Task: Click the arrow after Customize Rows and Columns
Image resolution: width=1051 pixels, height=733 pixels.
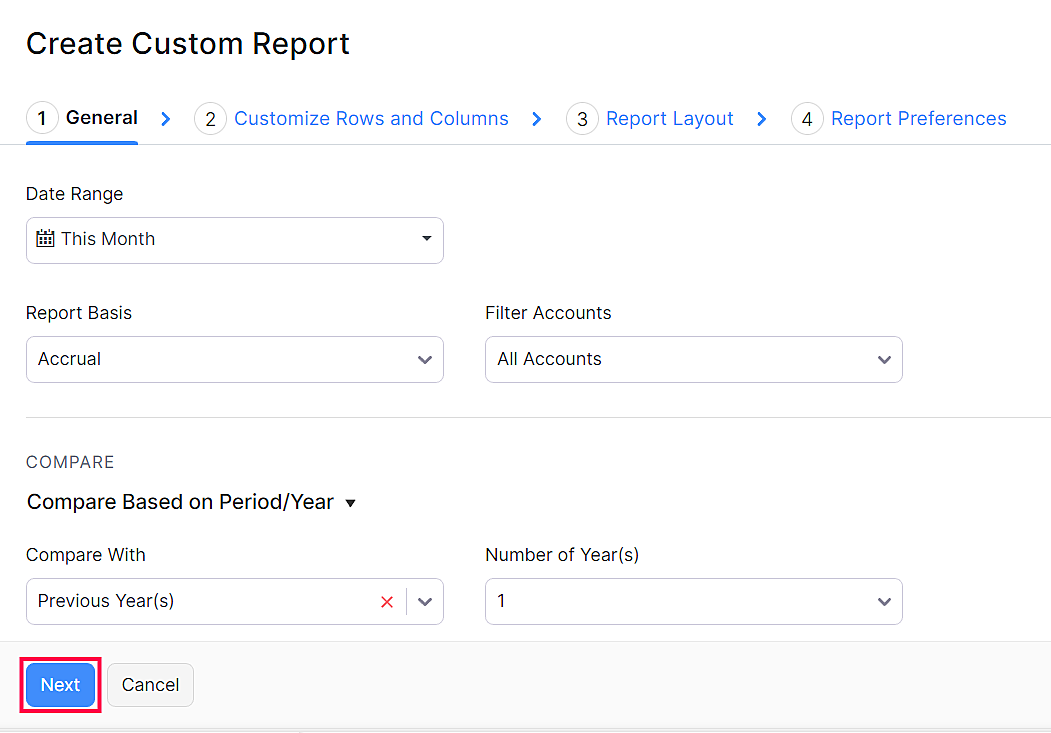Action: click(x=537, y=119)
